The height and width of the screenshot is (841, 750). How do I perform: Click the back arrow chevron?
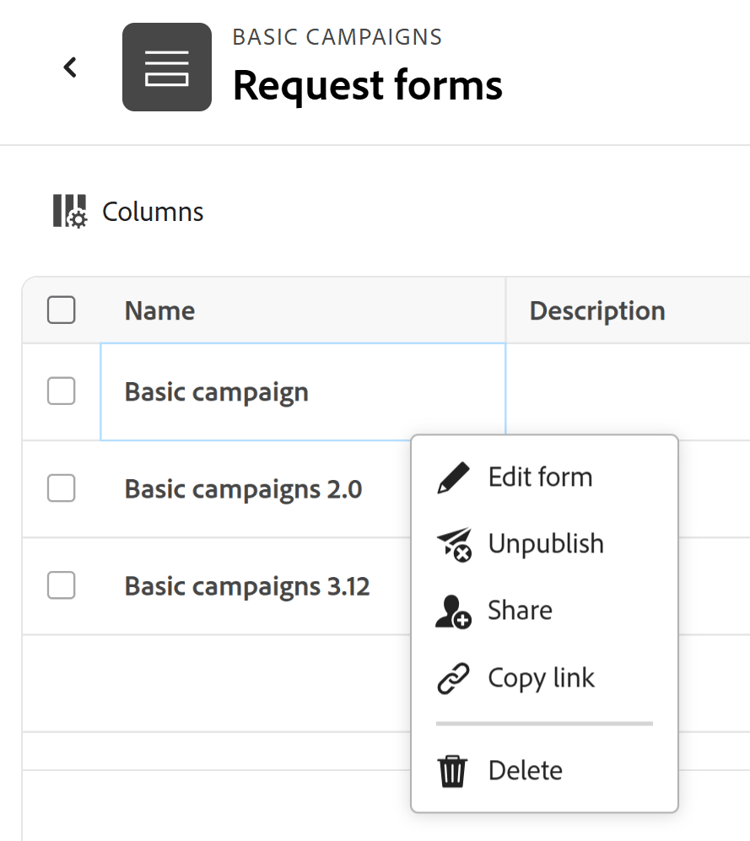(70, 67)
